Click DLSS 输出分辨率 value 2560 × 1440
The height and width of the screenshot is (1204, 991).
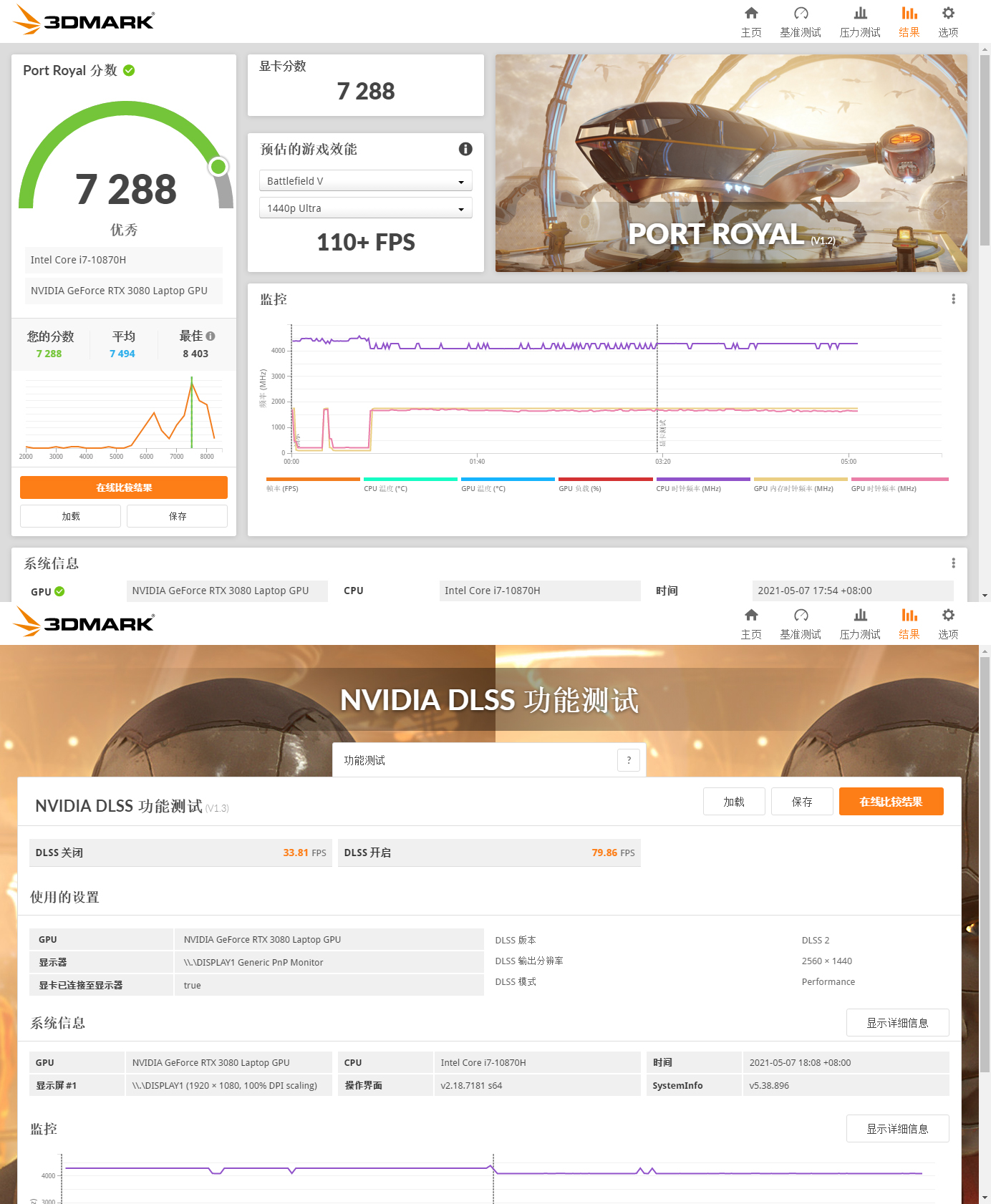[x=827, y=961]
